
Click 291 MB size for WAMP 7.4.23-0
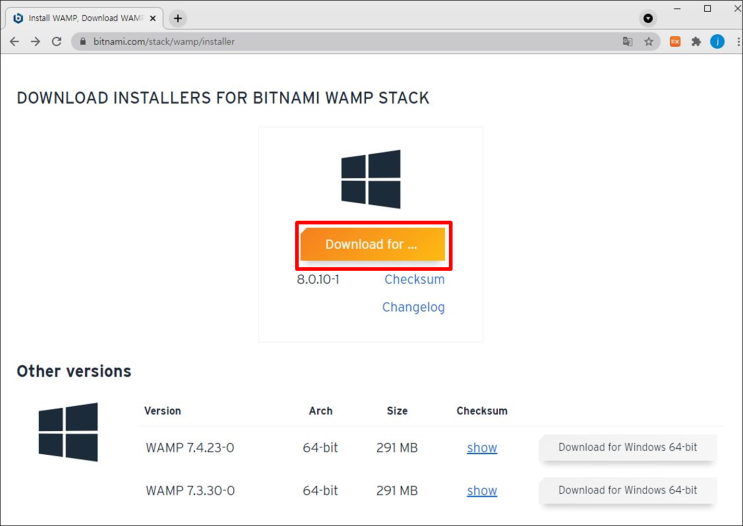397,447
